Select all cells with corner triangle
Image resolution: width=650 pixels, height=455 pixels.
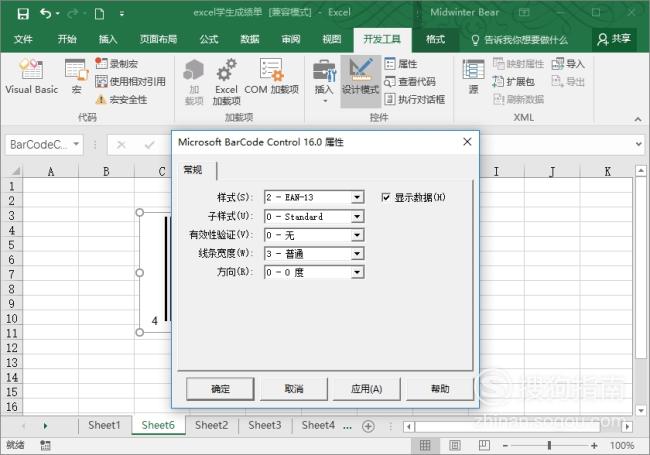[14, 171]
